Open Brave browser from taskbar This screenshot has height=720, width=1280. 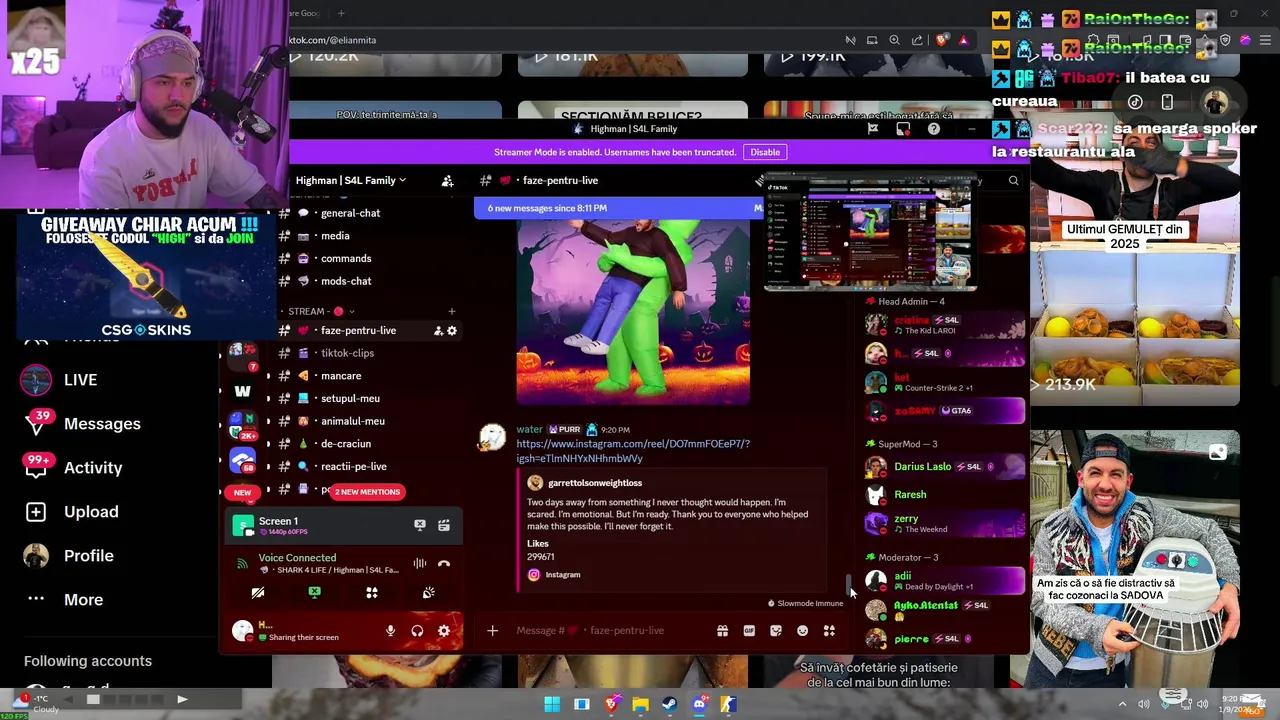(611, 704)
